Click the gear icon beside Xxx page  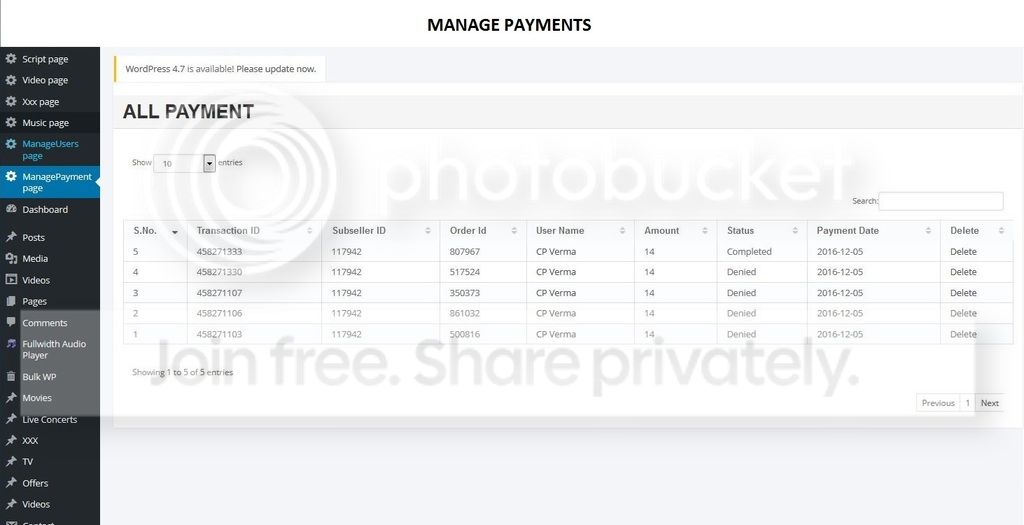pos(10,101)
